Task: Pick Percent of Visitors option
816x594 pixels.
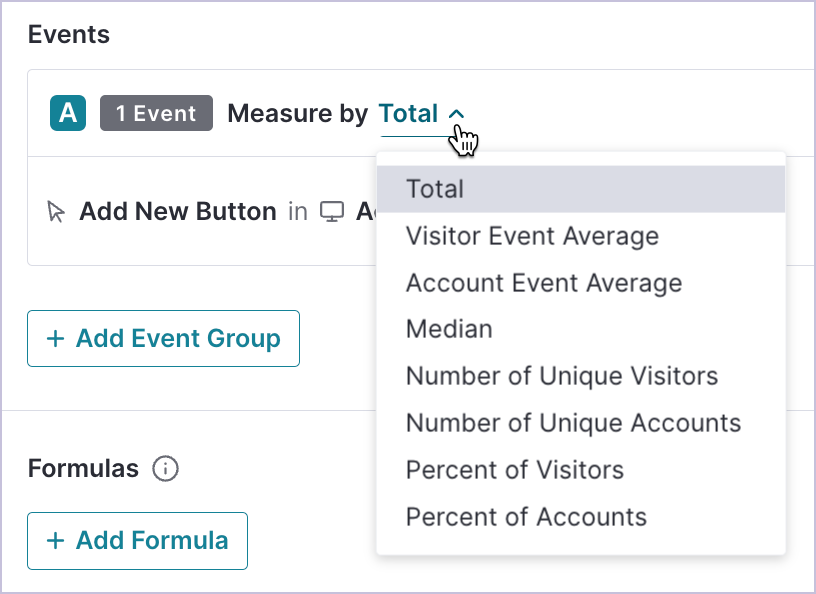Action: tap(581, 470)
